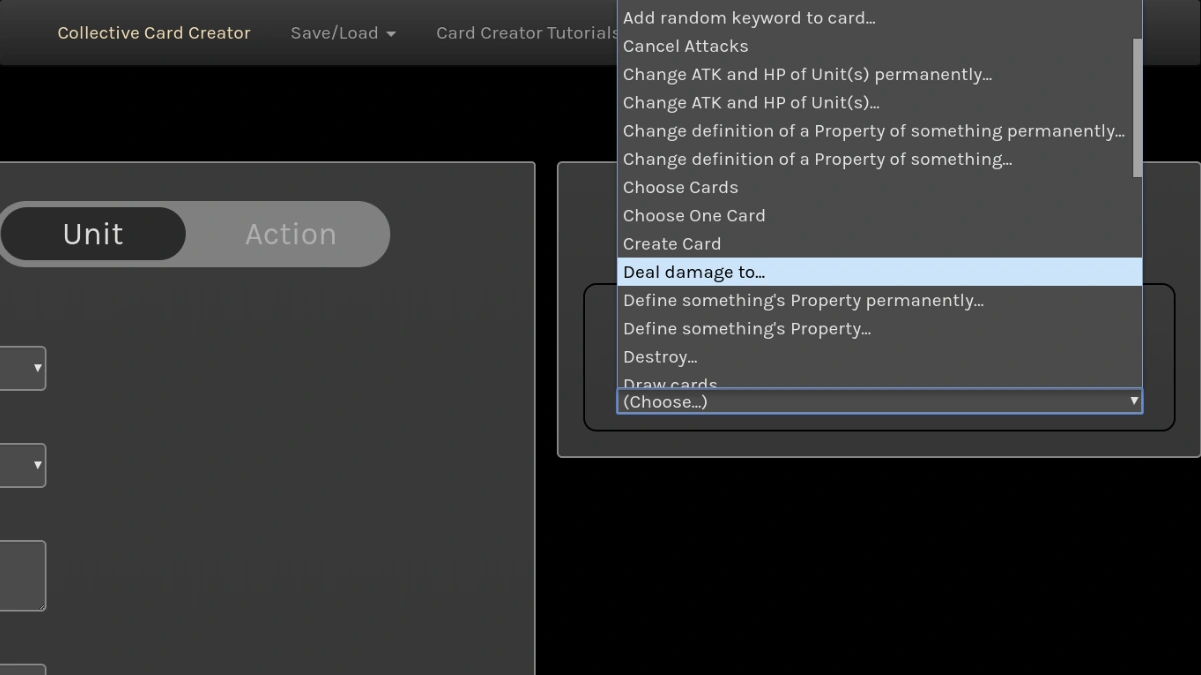Open Card Creator Tutorials menu
This screenshot has width=1201, height=675.
point(527,33)
